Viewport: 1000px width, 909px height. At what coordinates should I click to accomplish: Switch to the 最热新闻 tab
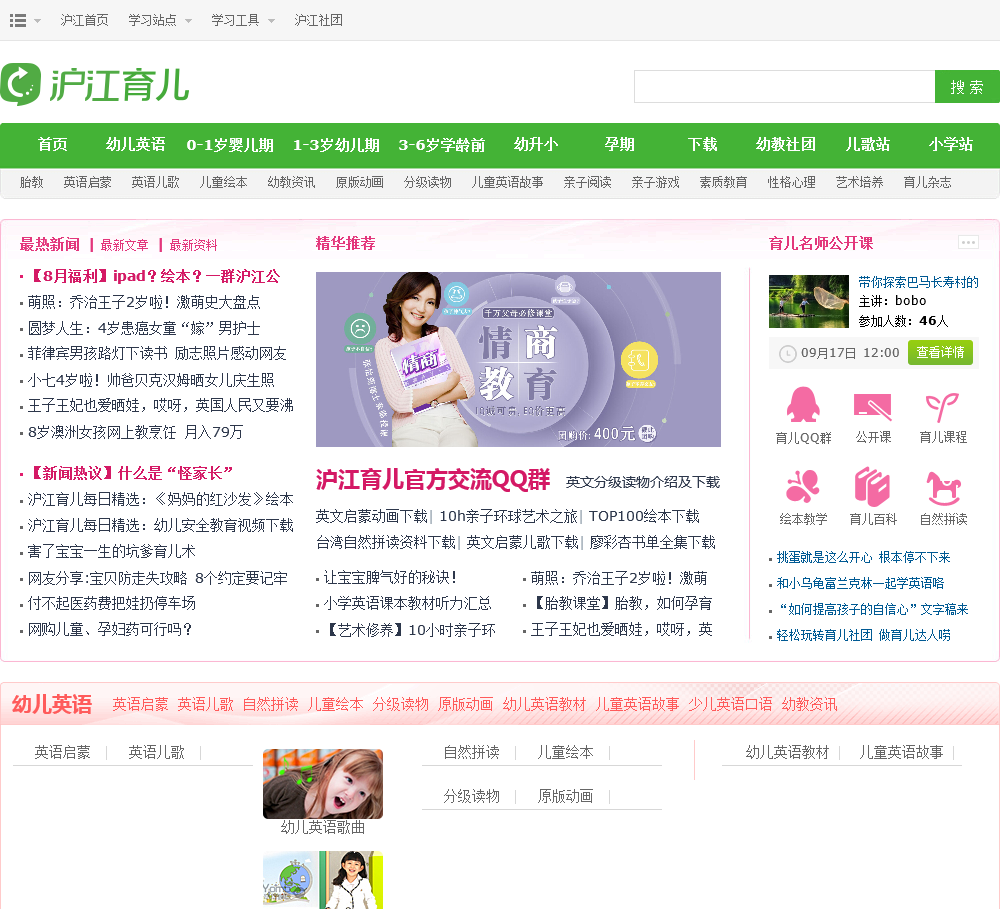click(50, 244)
